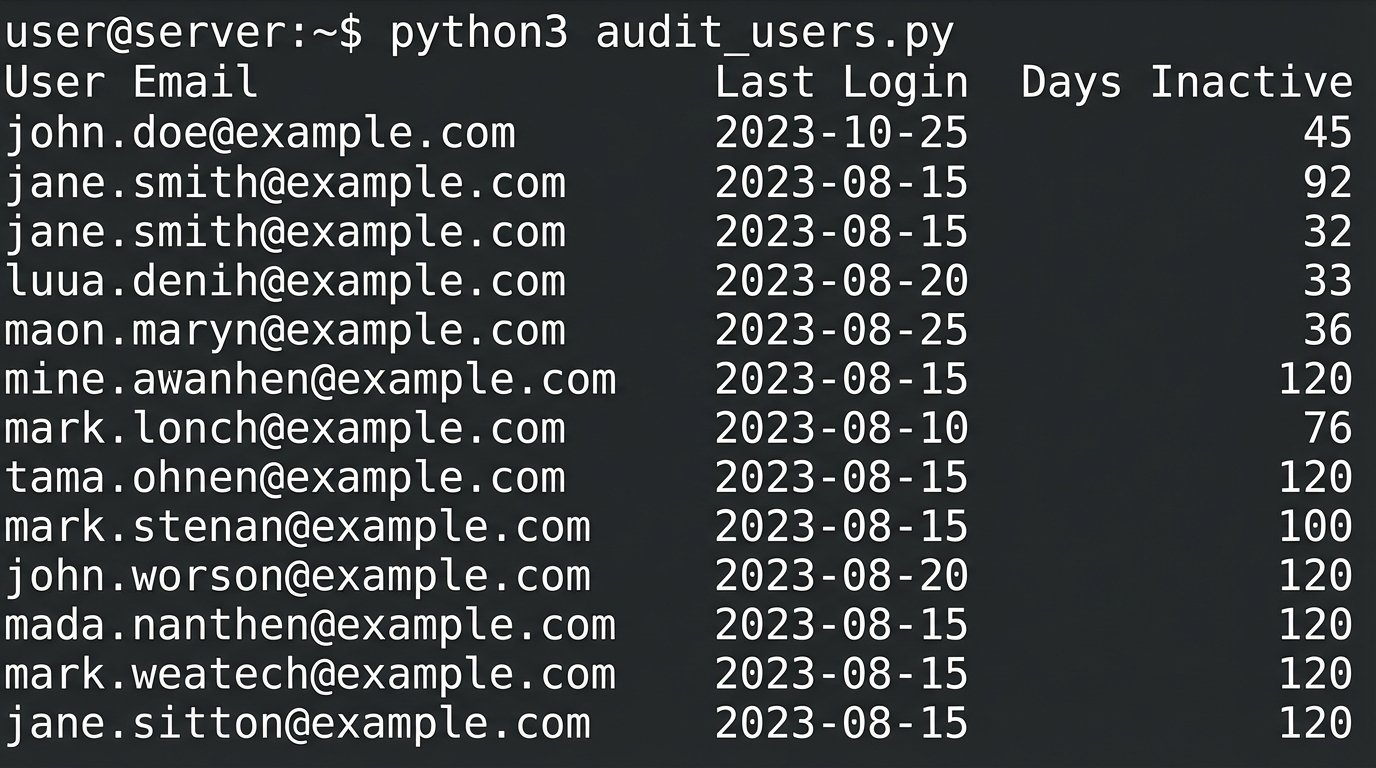The height and width of the screenshot is (768, 1376).
Task: Click the 2023-10-25 last login date
Action: pos(841,133)
